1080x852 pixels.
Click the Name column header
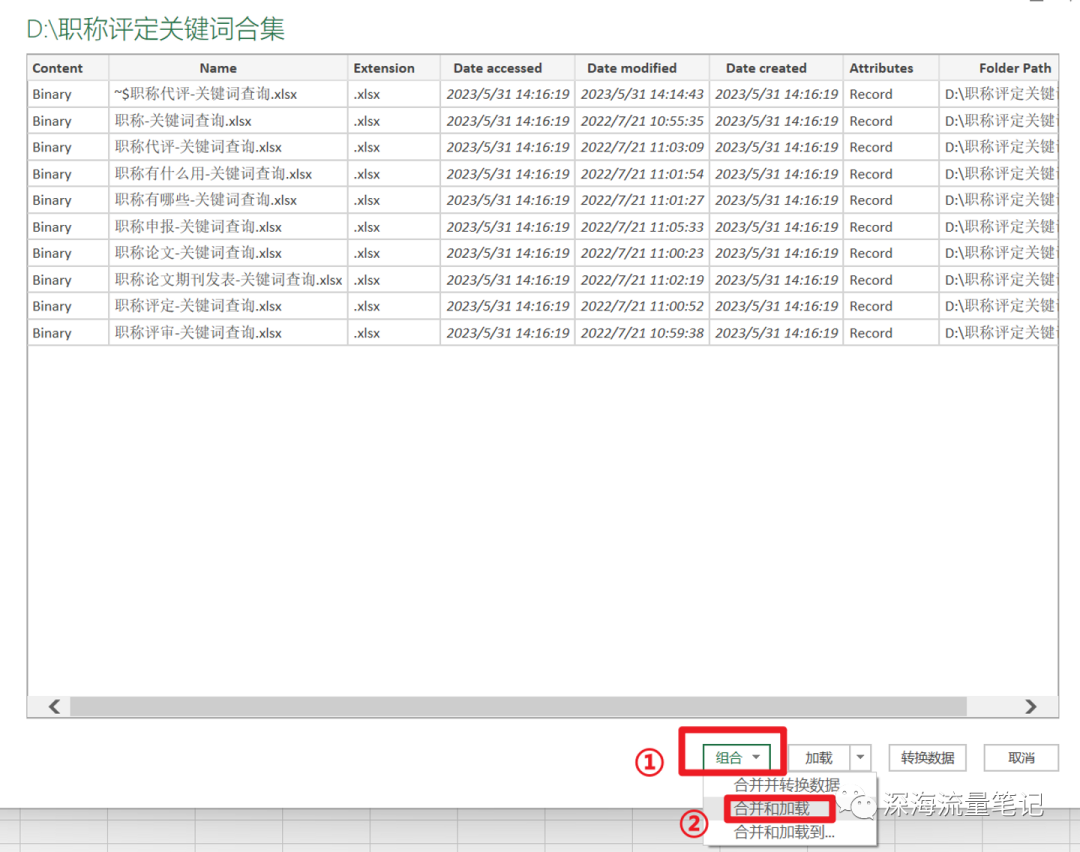click(x=228, y=68)
